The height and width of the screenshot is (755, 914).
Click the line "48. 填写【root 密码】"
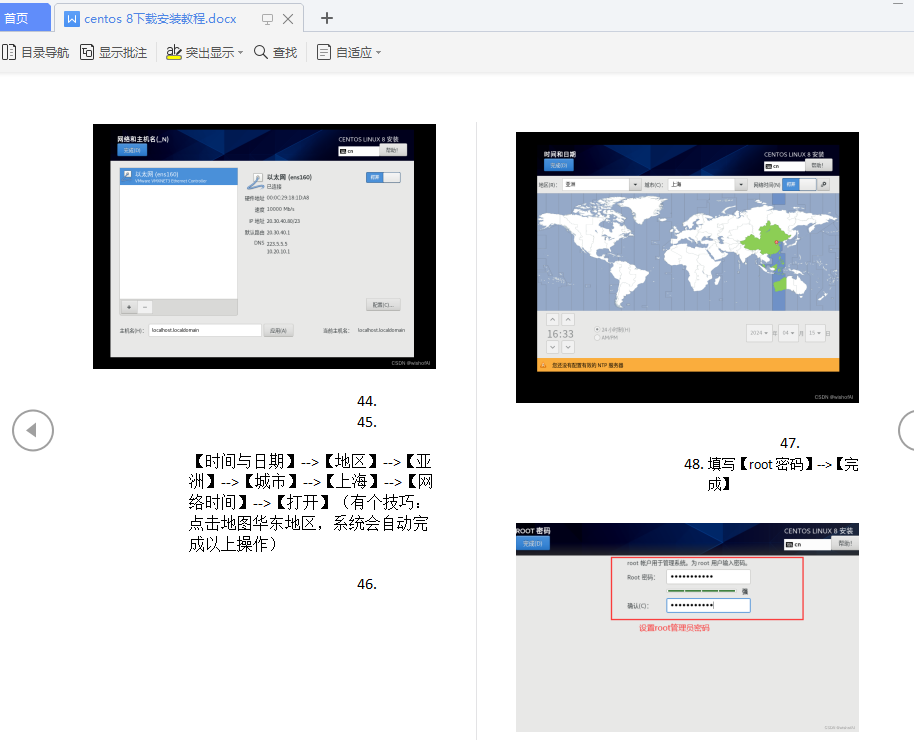[771, 464]
